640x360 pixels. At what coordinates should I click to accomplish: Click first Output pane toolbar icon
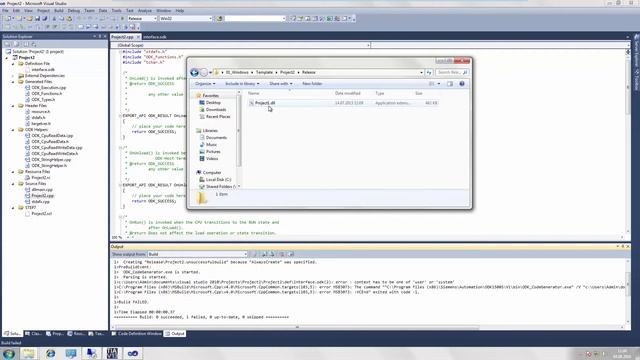pos(255,254)
